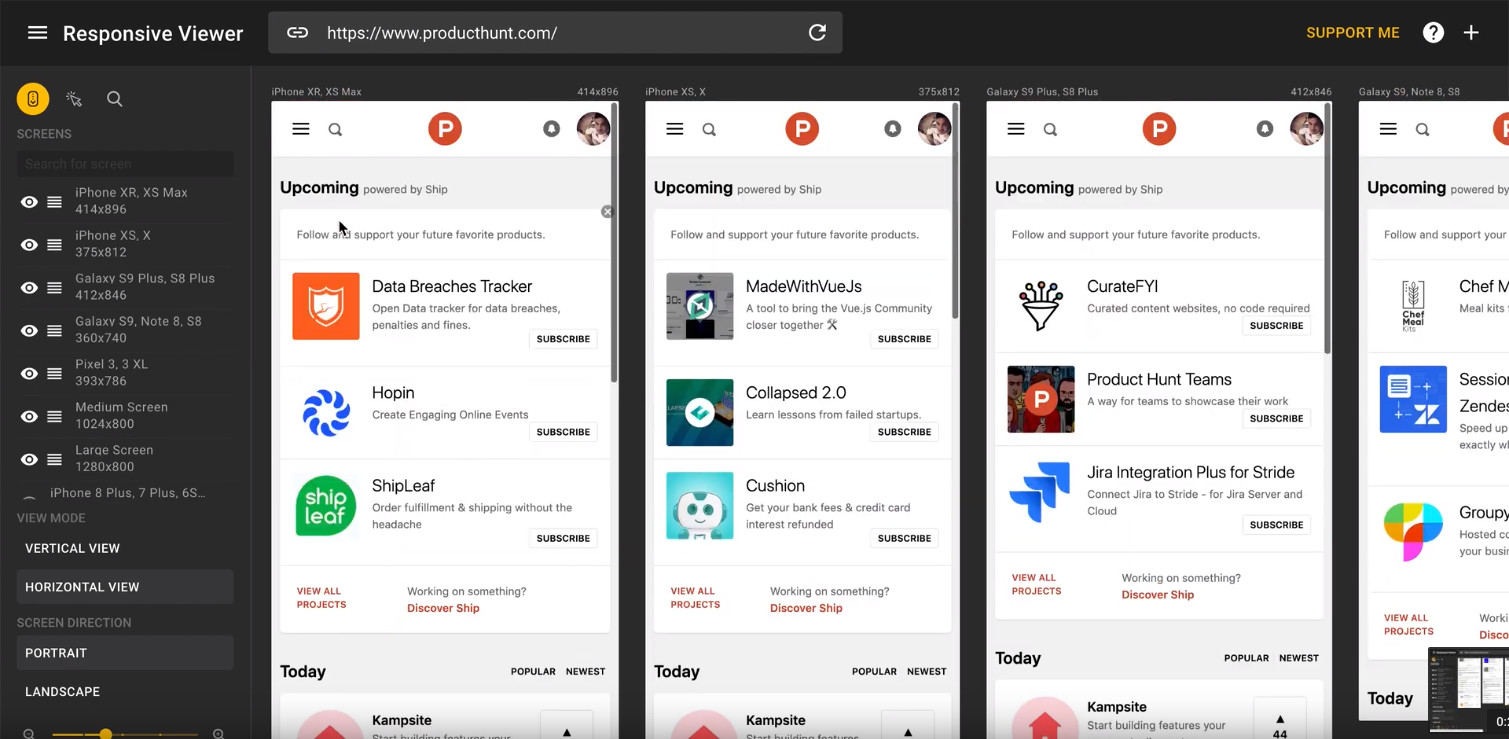
Task: Click search icon in Galaxy S9 Plus screen
Action: pyautogui.click(x=1051, y=130)
